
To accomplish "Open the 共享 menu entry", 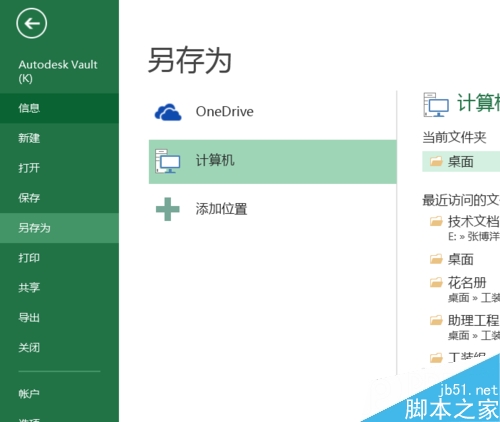I will coord(59,288).
